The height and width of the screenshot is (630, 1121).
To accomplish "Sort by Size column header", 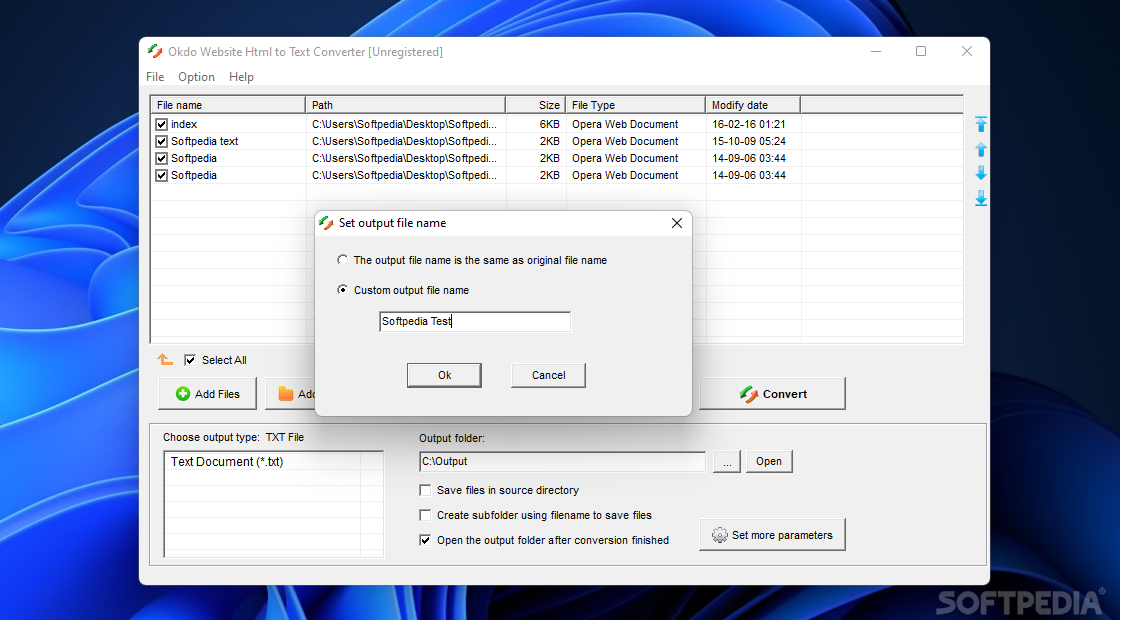I will (535, 105).
